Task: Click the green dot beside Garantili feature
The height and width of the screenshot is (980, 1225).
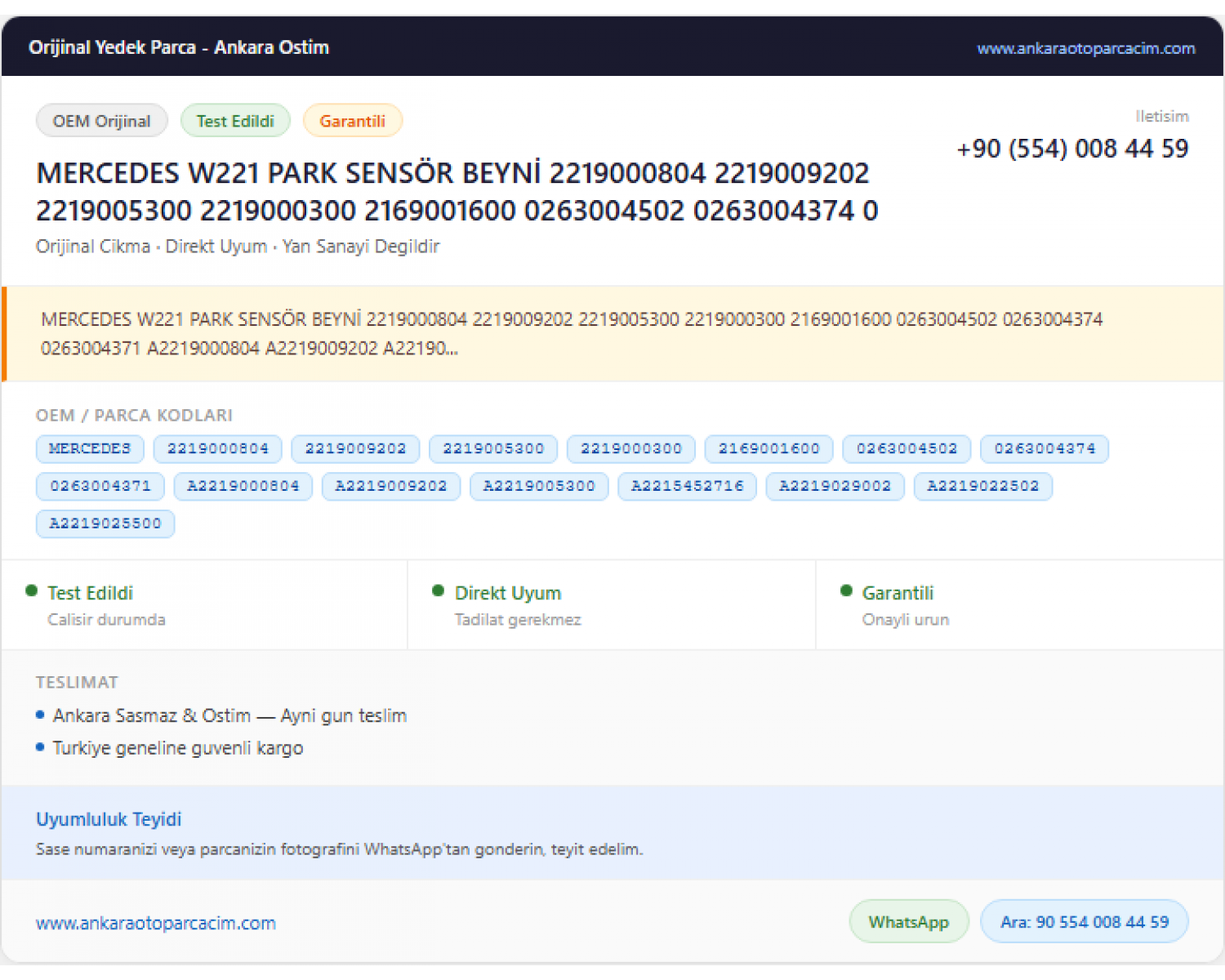Action: coord(846,590)
